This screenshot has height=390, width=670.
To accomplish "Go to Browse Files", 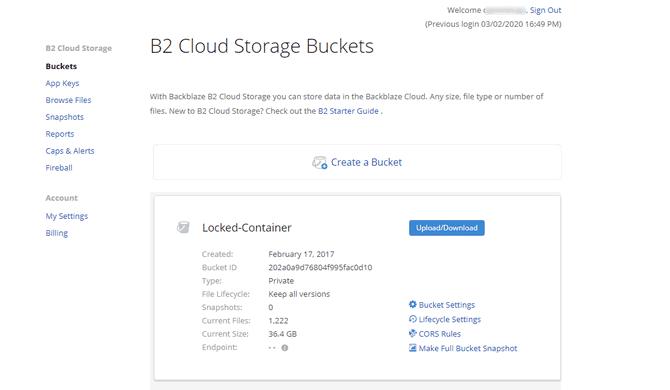I will pos(68,100).
